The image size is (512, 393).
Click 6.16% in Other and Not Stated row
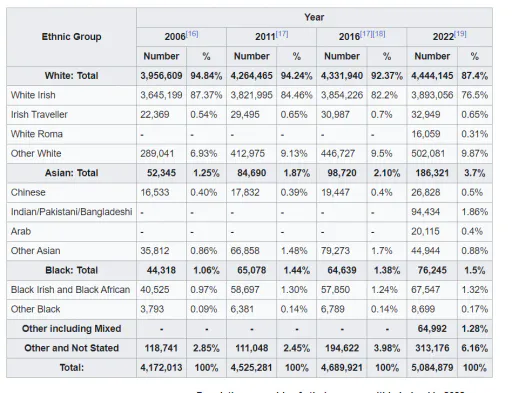[475, 348]
